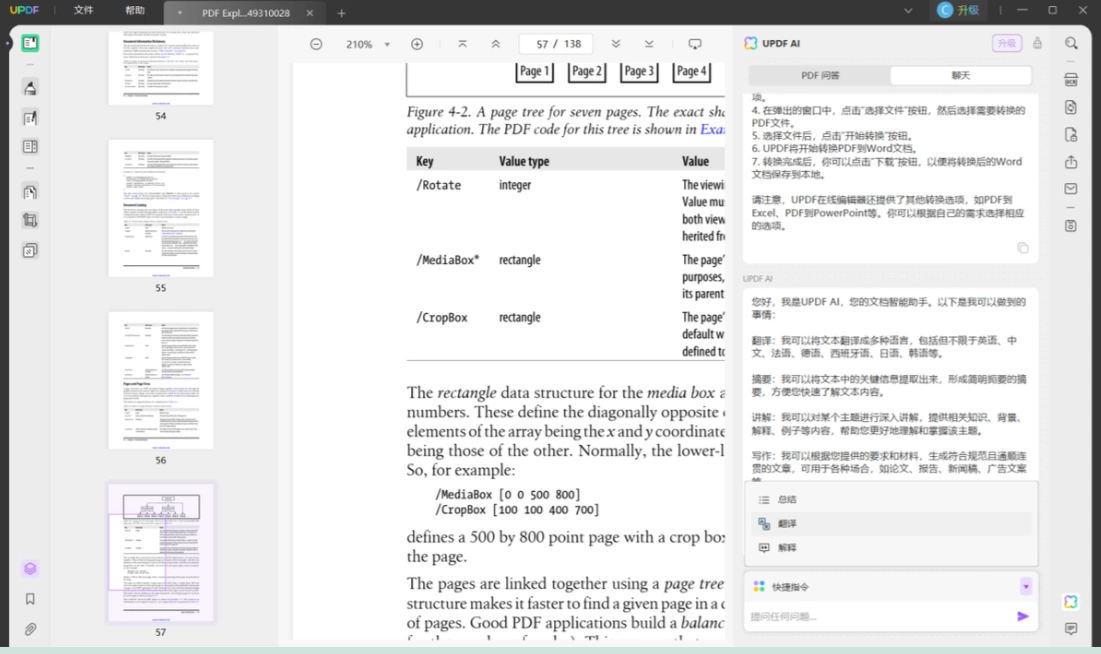The width and height of the screenshot is (1101, 654).
Task: Open the zoom percentage dropdown
Action: [387, 44]
